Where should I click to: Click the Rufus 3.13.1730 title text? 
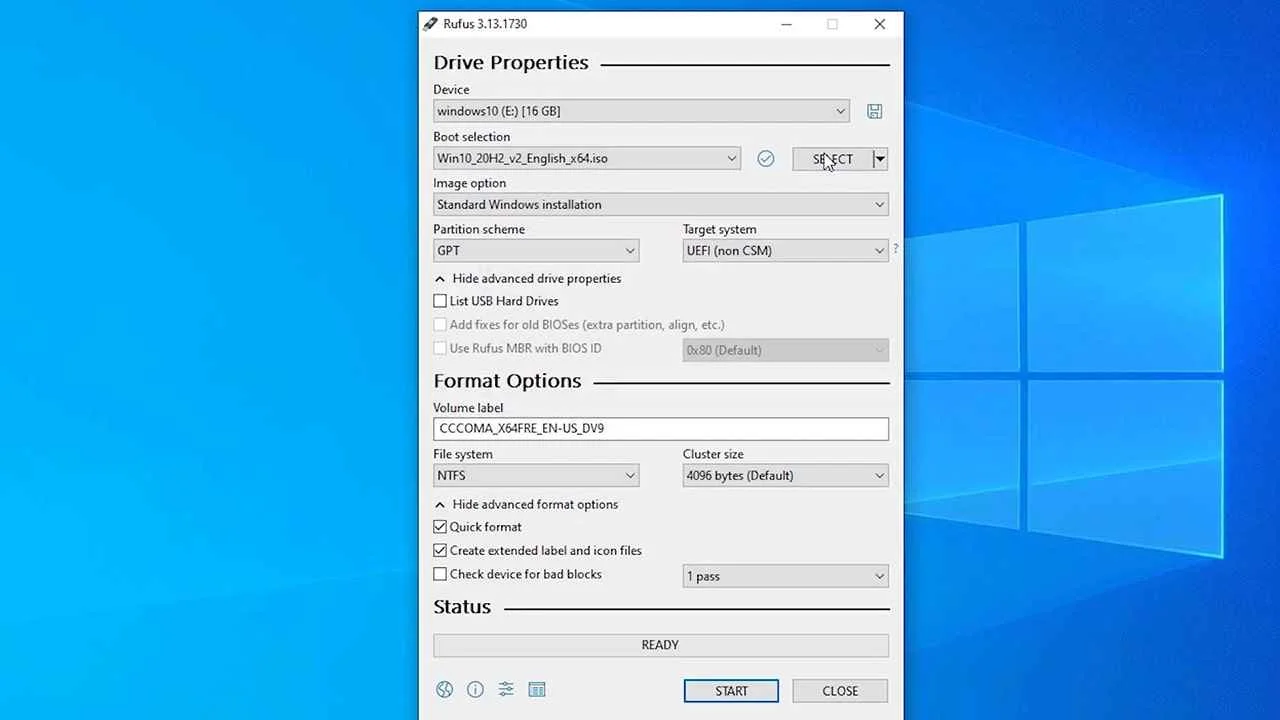click(485, 24)
